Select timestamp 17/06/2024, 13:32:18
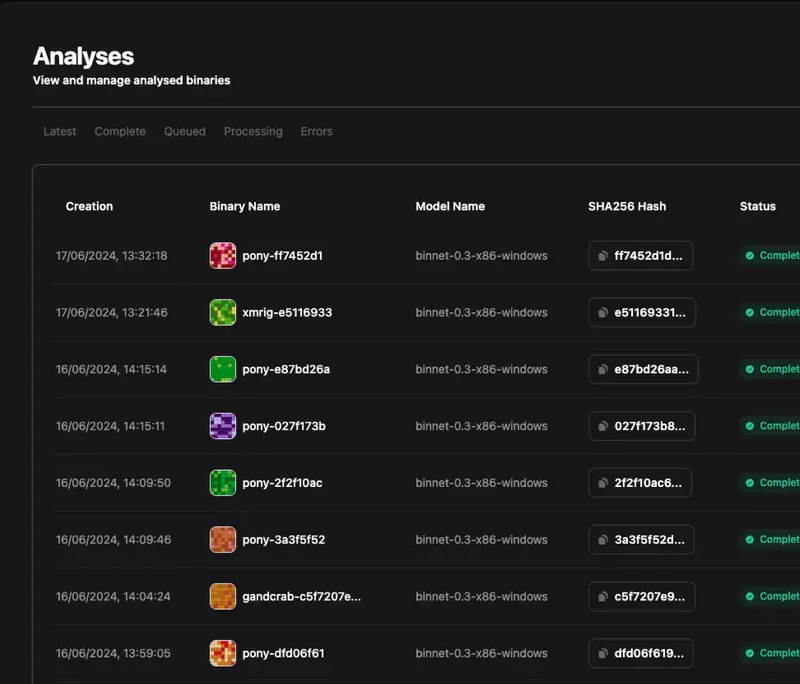 (111, 256)
